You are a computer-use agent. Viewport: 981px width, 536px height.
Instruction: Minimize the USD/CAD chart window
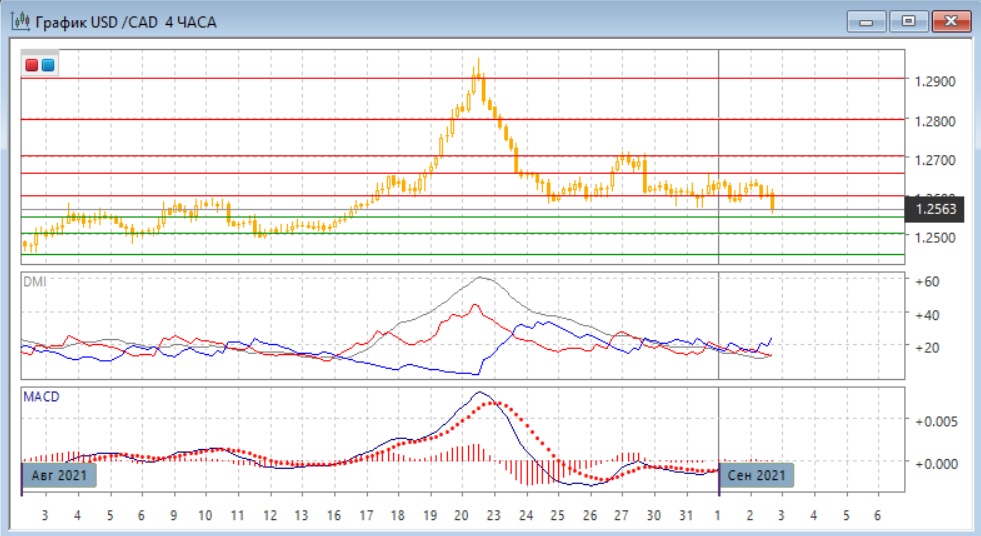867,21
